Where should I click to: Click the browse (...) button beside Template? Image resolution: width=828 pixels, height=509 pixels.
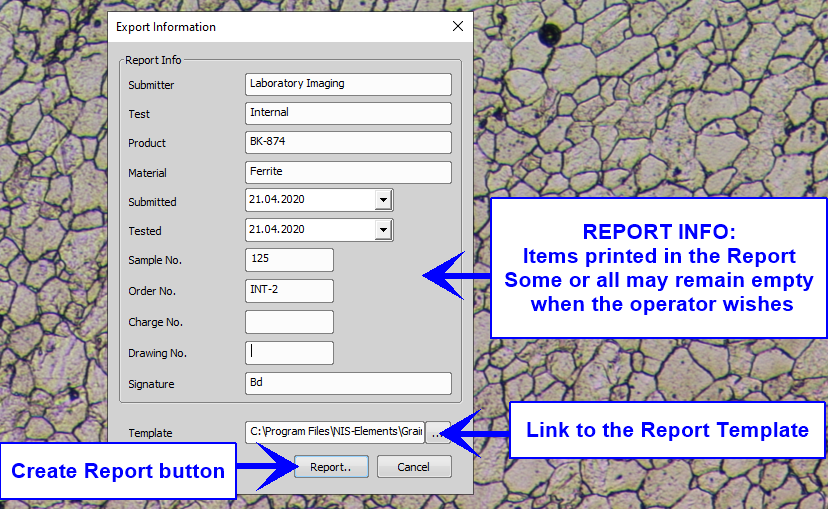pyautogui.click(x=435, y=432)
